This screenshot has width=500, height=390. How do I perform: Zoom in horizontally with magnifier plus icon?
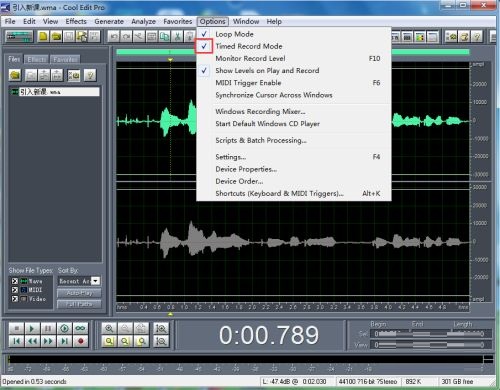click(109, 329)
